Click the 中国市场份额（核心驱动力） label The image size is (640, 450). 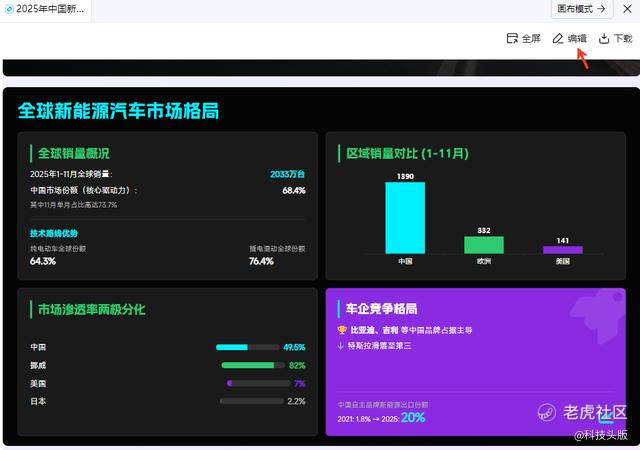coord(84,190)
